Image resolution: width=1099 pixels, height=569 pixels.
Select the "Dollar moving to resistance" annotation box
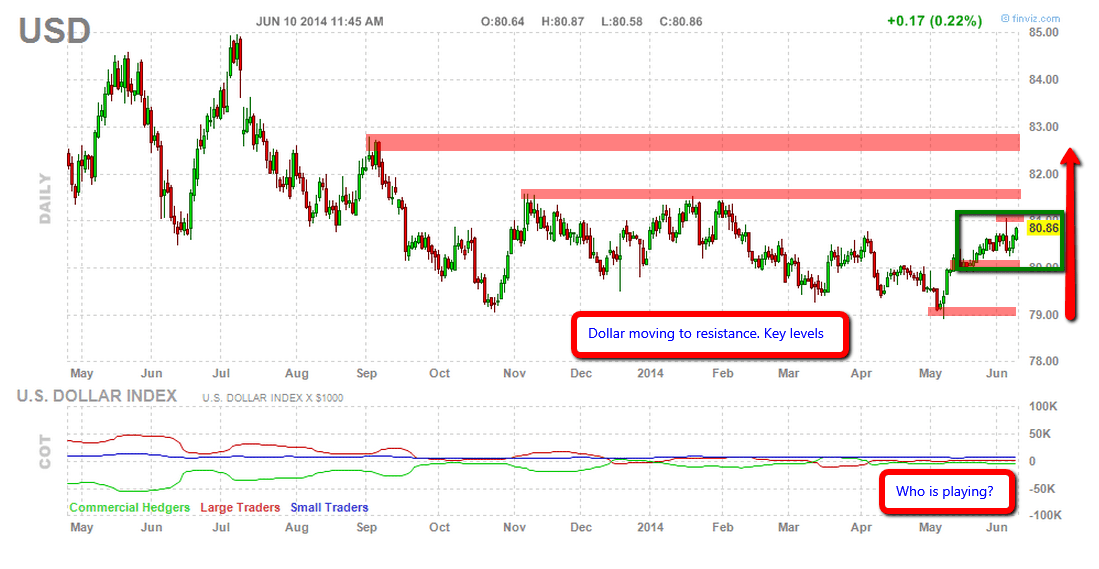709,334
